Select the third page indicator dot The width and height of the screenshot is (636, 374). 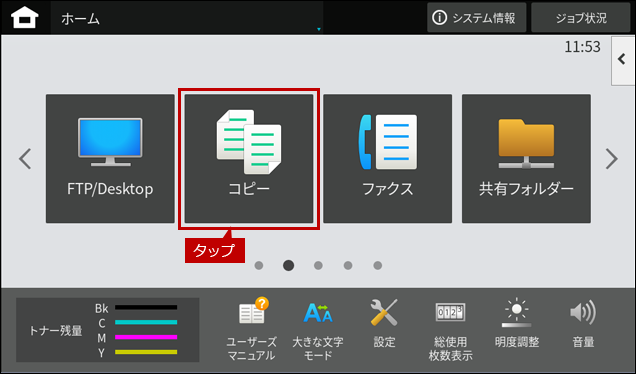(318, 265)
